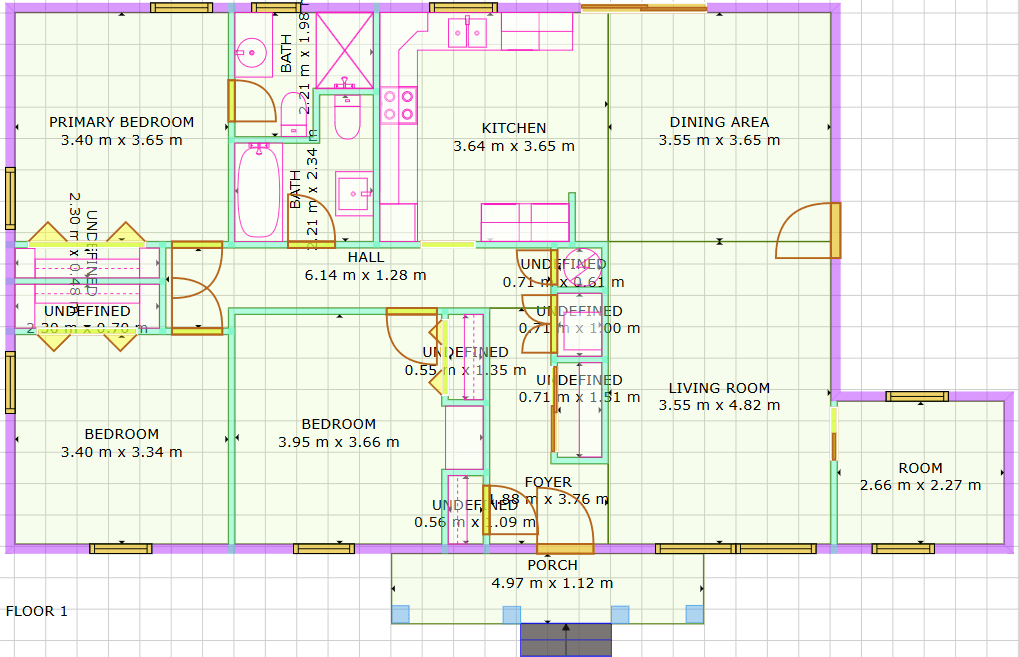Click the 3.64 m x 3.65 m dimension

514,146
